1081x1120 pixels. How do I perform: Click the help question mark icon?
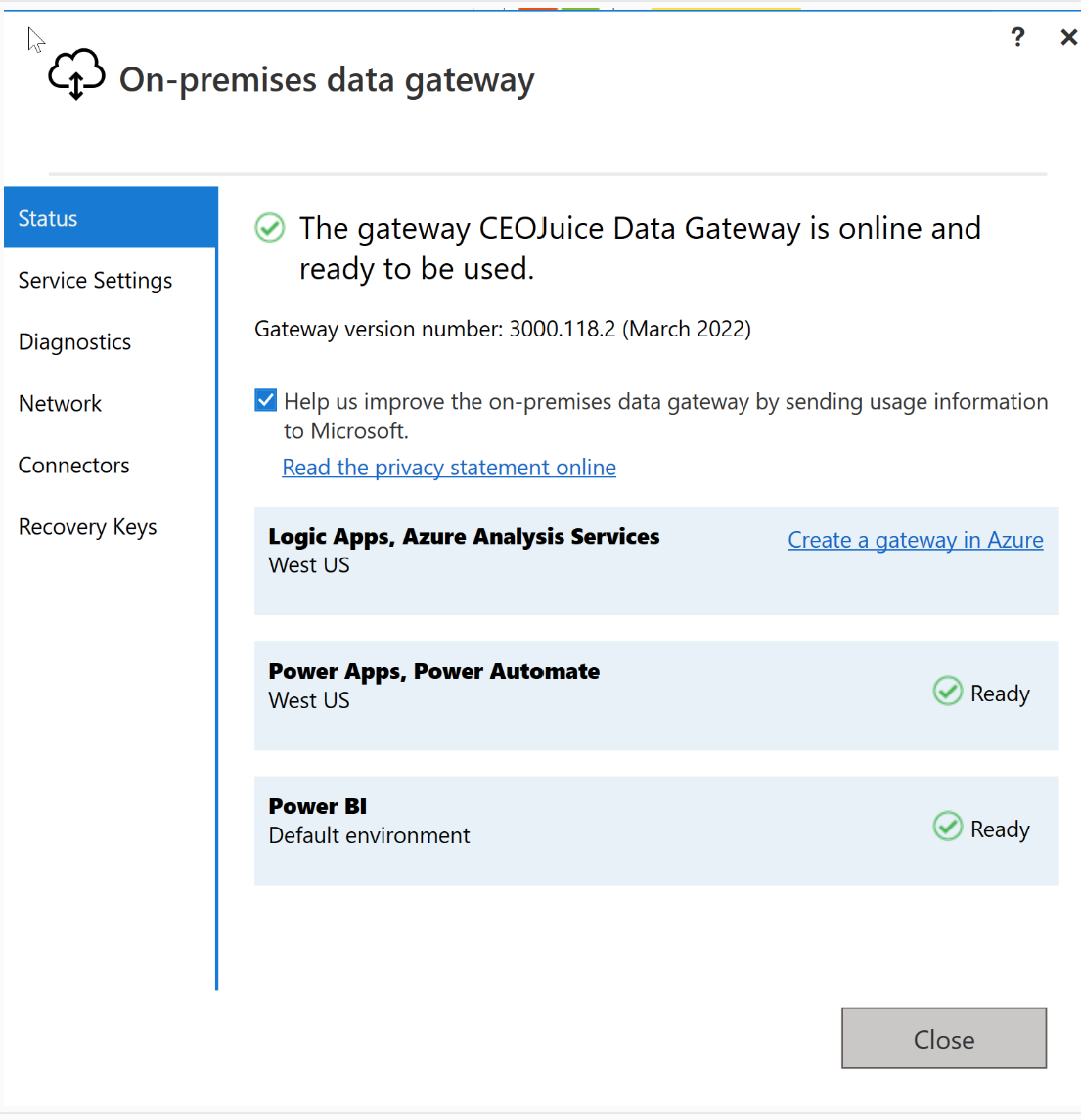pos(1017,37)
